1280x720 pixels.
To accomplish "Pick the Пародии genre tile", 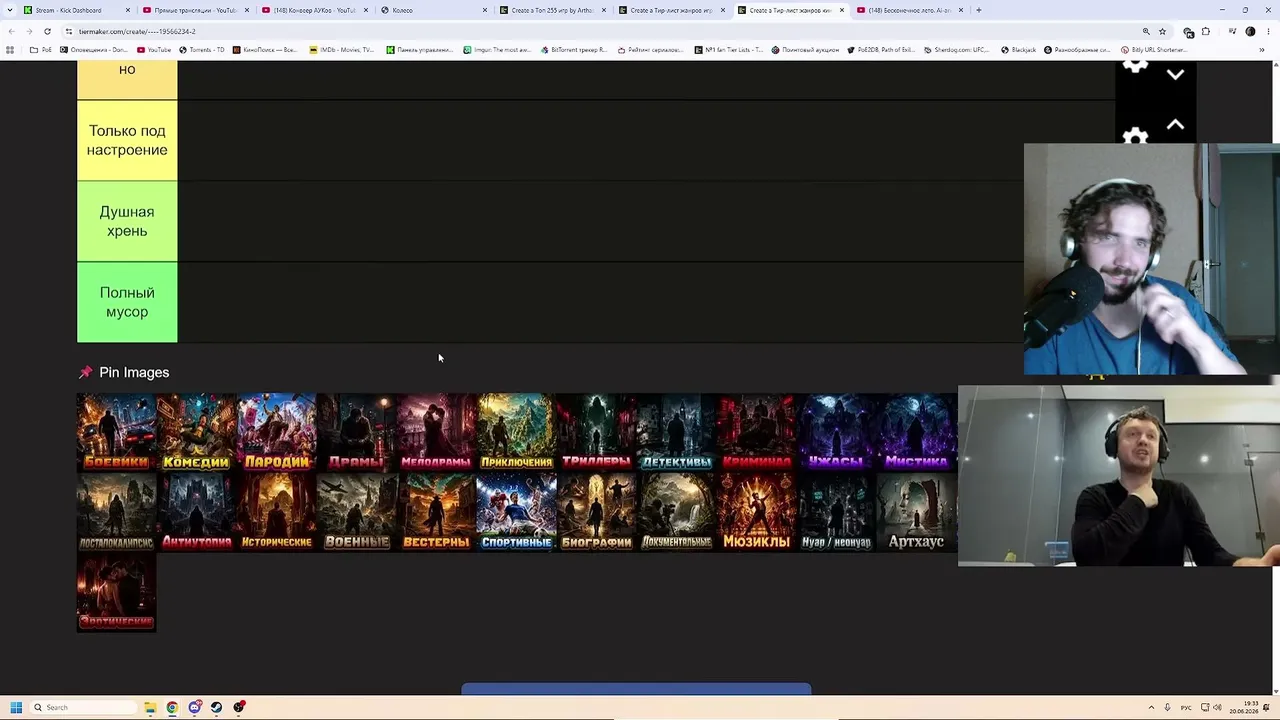I will pos(277,432).
